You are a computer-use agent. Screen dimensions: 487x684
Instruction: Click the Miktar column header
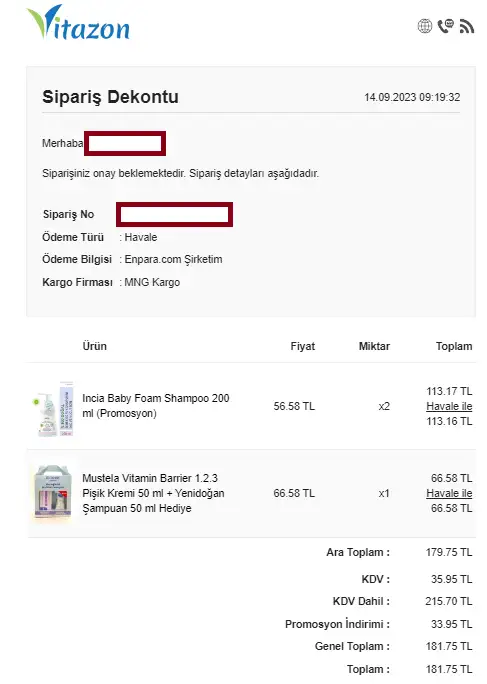click(x=374, y=346)
